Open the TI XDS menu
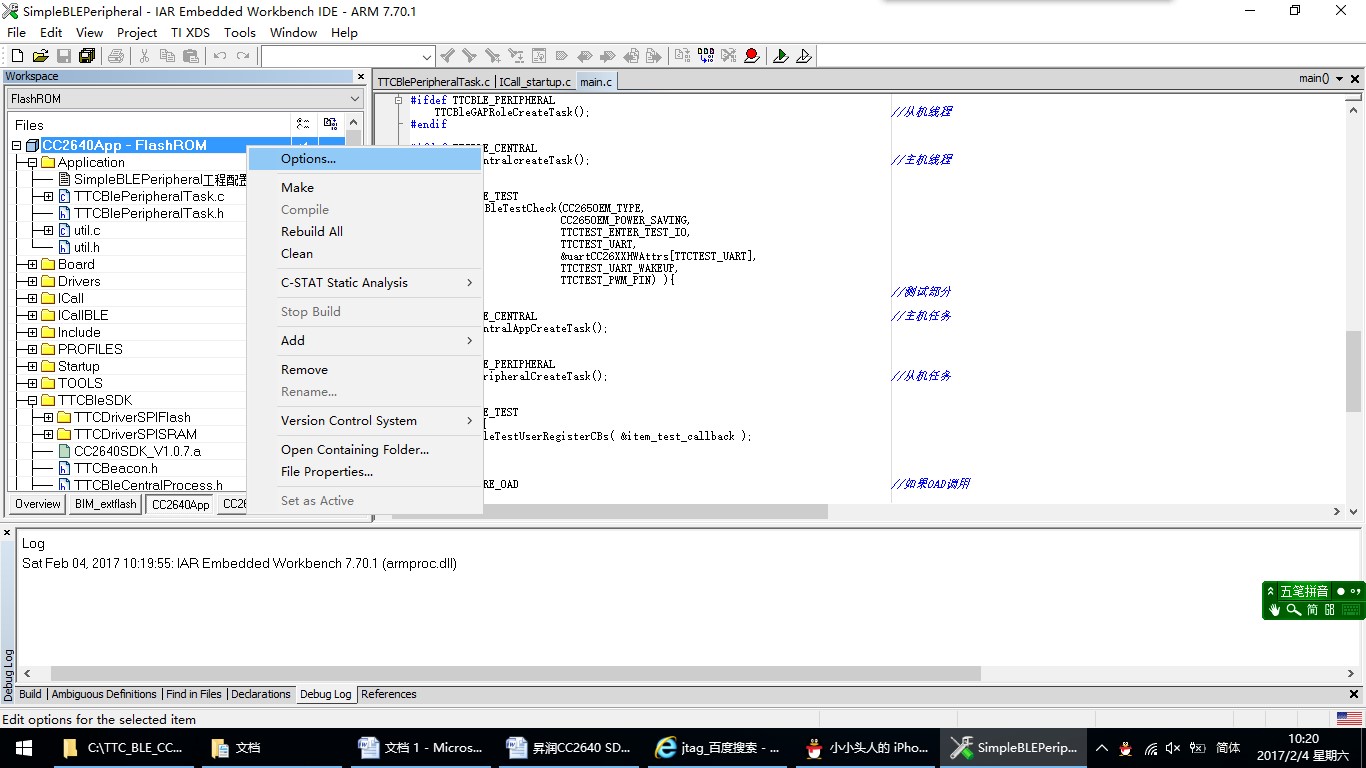This screenshot has width=1366, height=768. pos(190,32)
